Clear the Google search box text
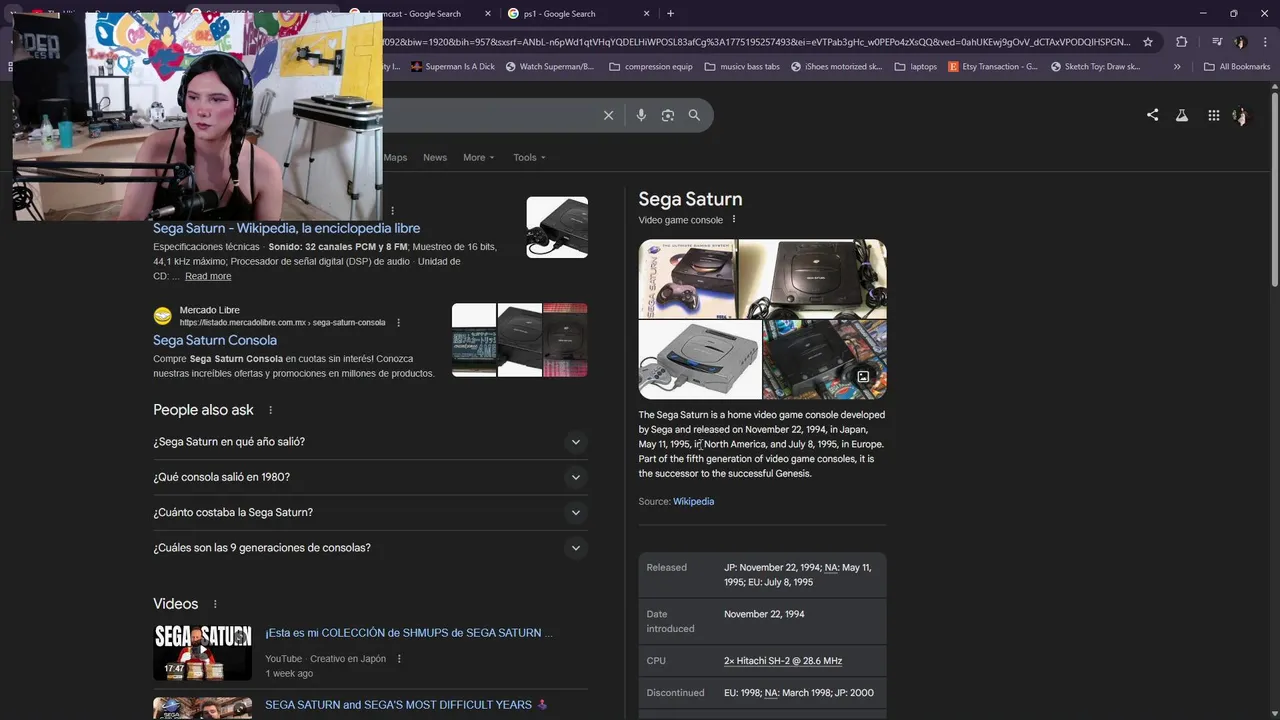 pyautogui.click(x=608, y=115)
